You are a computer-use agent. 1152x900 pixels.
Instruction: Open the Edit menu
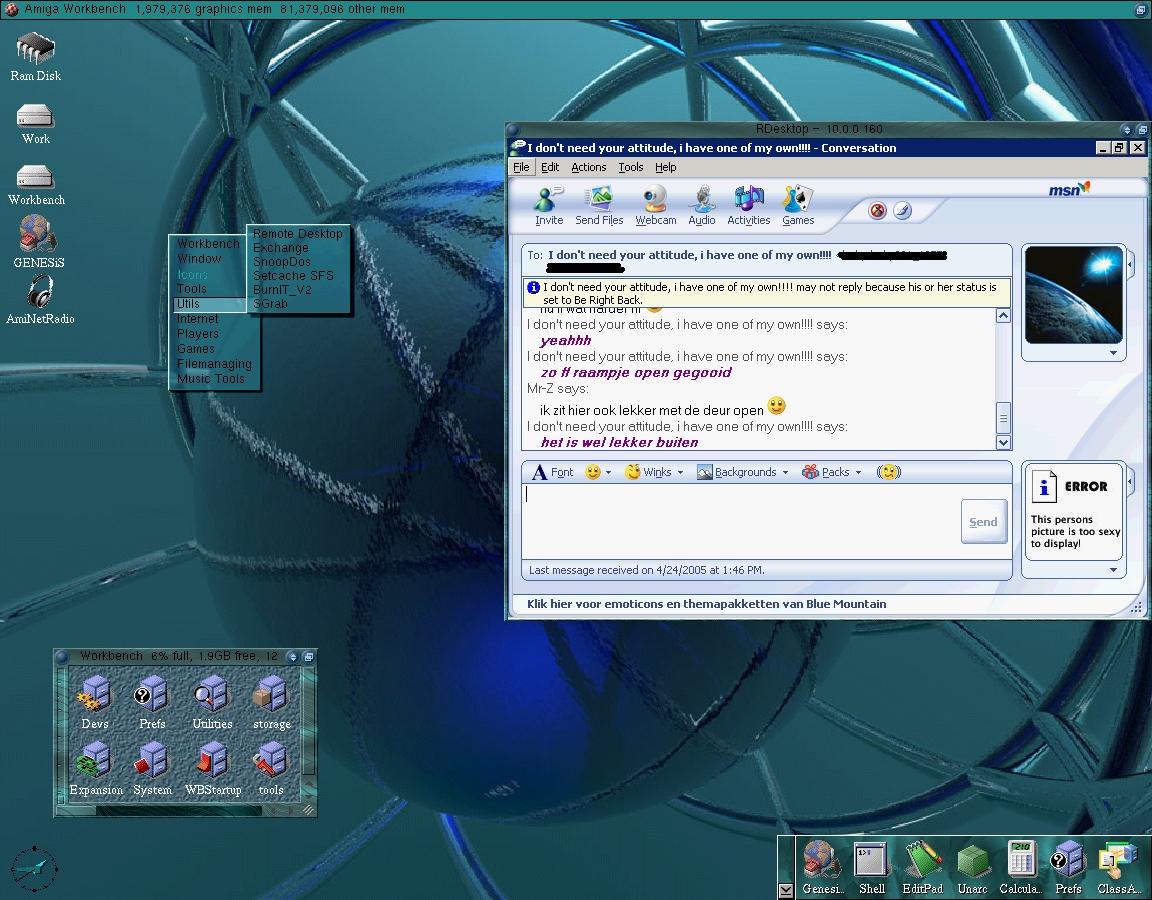point(550,167)
